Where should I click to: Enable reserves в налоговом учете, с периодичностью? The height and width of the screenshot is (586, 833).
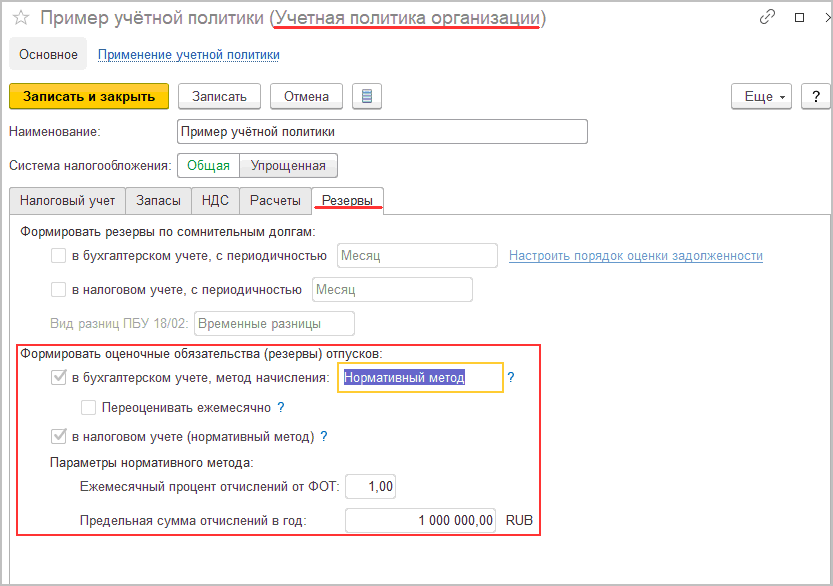click(59, 290)
